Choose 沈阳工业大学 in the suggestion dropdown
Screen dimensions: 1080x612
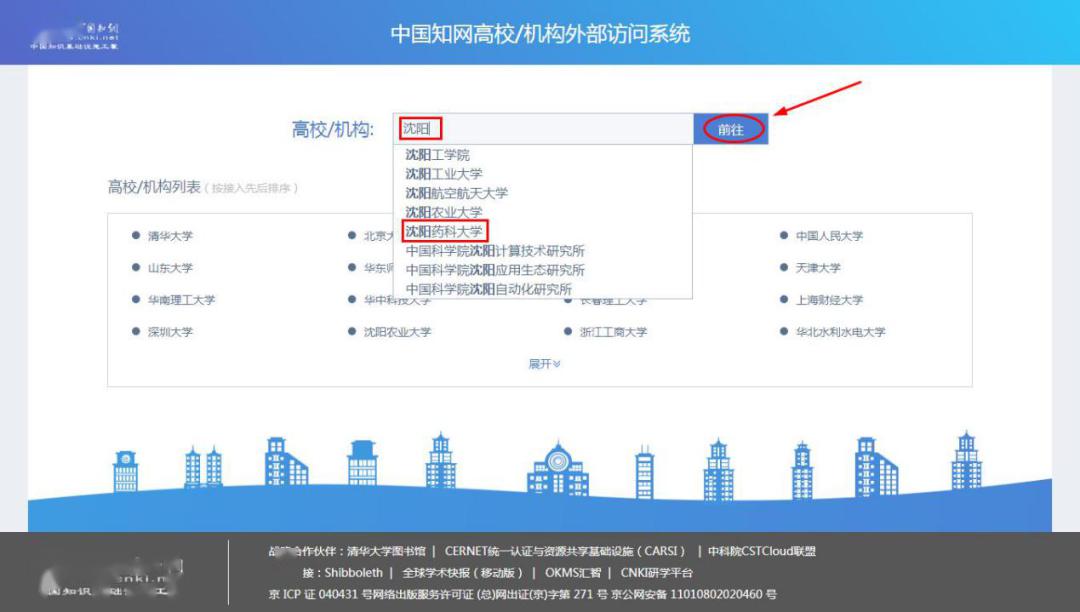coord(444,174)
